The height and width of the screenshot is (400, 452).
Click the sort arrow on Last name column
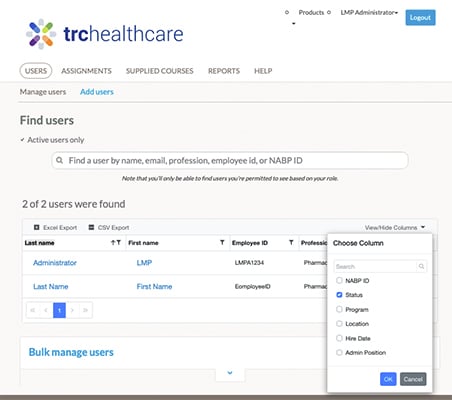click(113, 243)
